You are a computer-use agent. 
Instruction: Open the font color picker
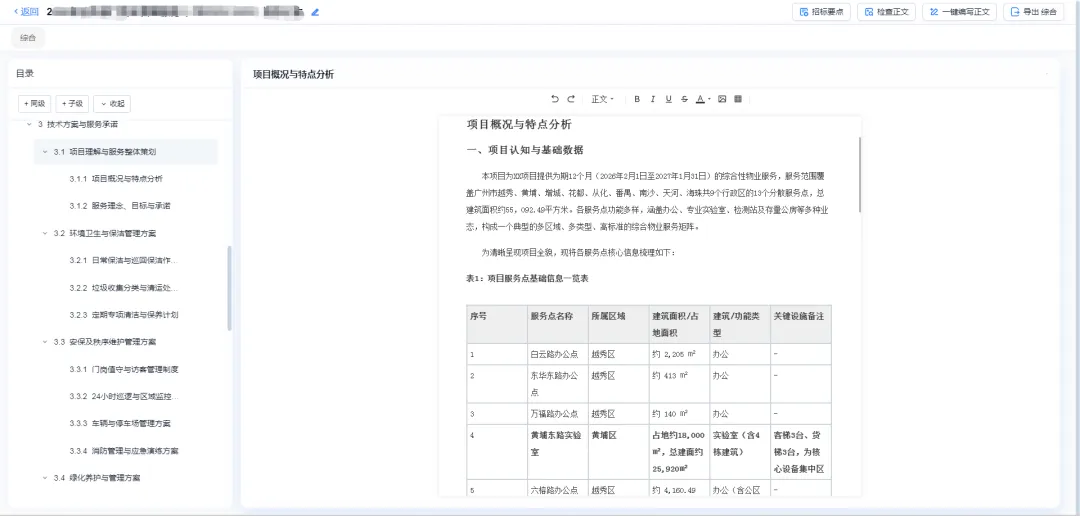click(x=703, y=99)
